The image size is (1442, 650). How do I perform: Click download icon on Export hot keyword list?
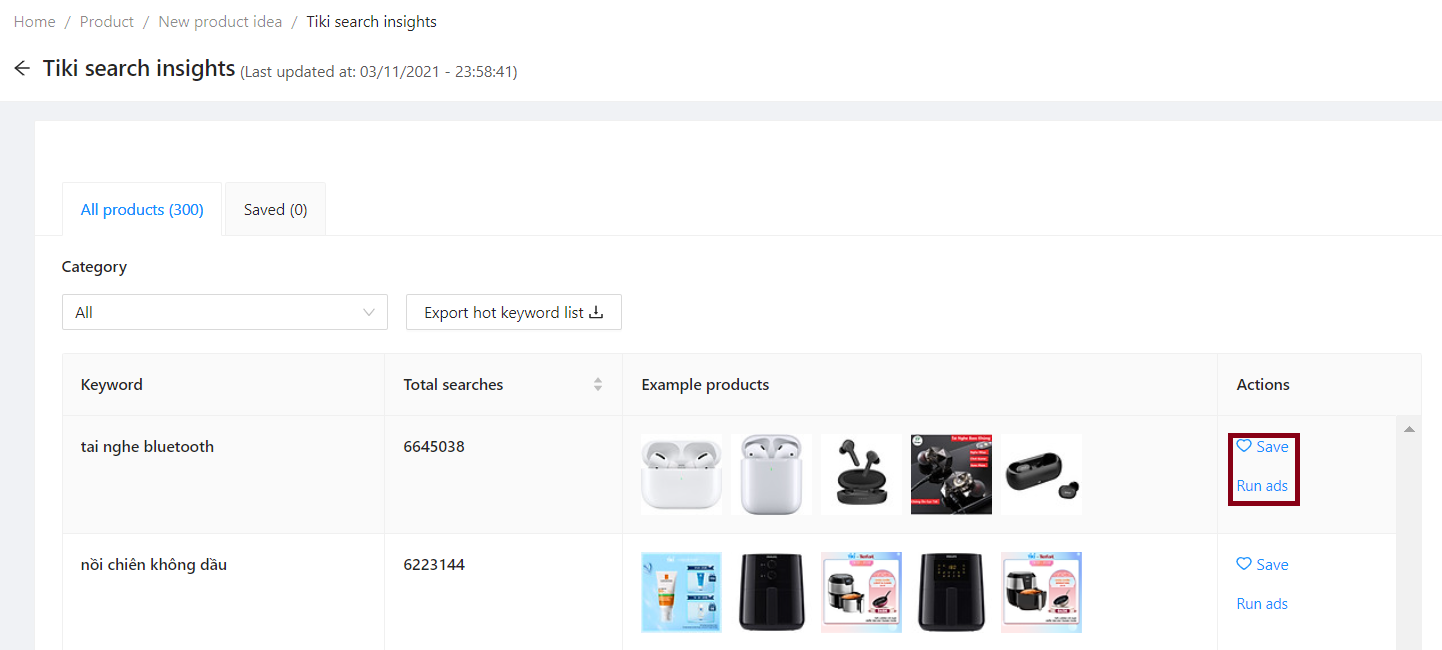pos(596,312)
